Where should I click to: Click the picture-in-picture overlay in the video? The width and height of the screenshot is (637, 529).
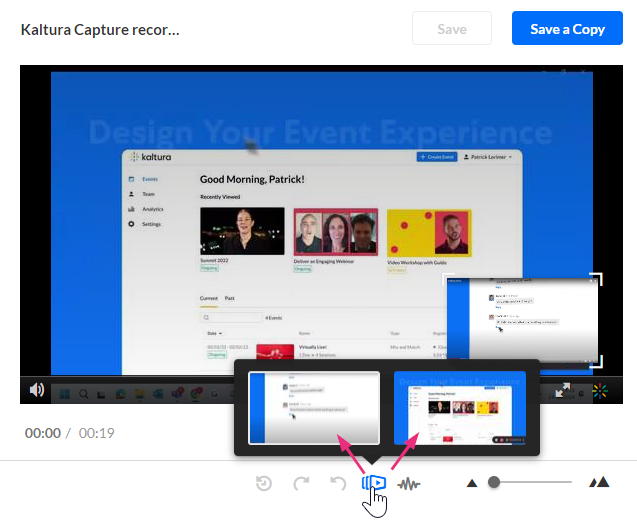521,320
